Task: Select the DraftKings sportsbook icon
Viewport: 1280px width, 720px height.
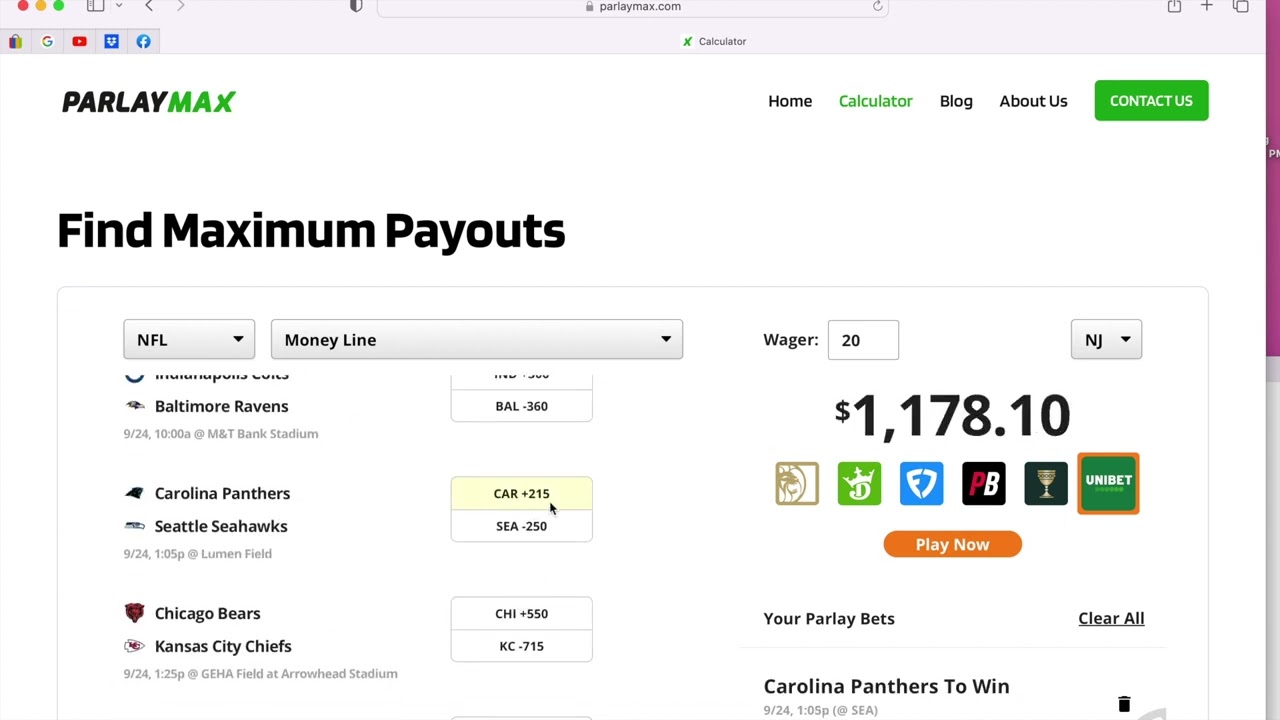Action: pyautogui.click(x=859, y=484)
